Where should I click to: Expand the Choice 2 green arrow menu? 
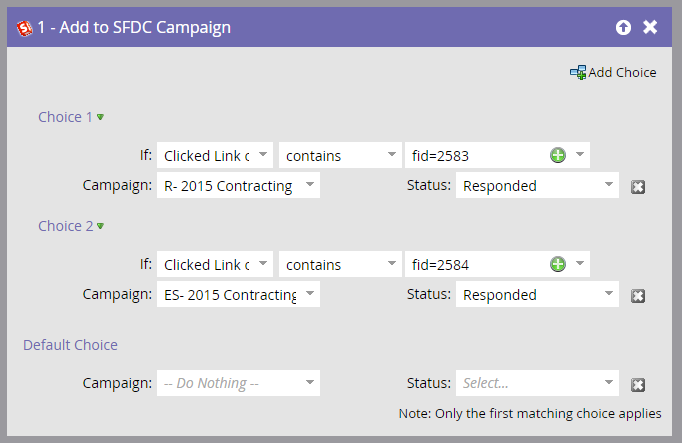click(x=100, y=226)
